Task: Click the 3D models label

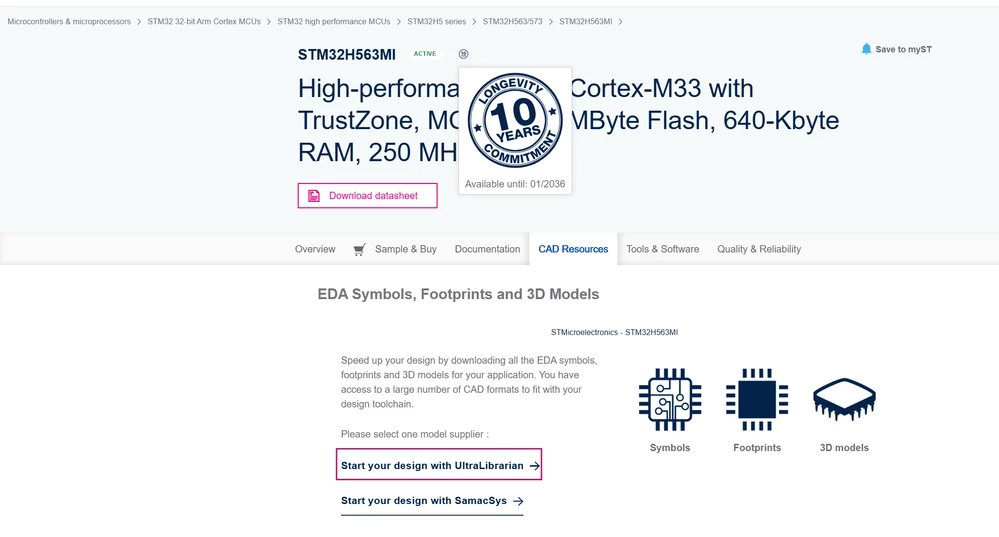Action: 844,448
